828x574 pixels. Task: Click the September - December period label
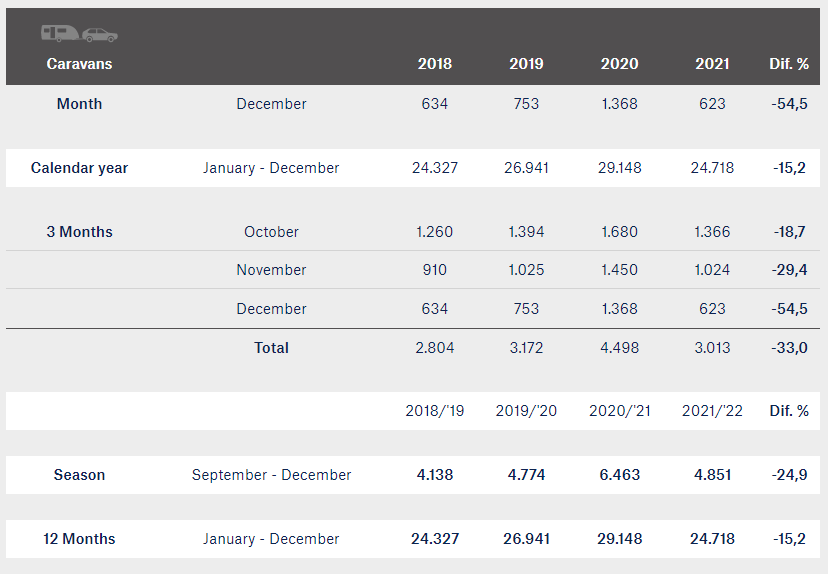(x=271, y=475)
